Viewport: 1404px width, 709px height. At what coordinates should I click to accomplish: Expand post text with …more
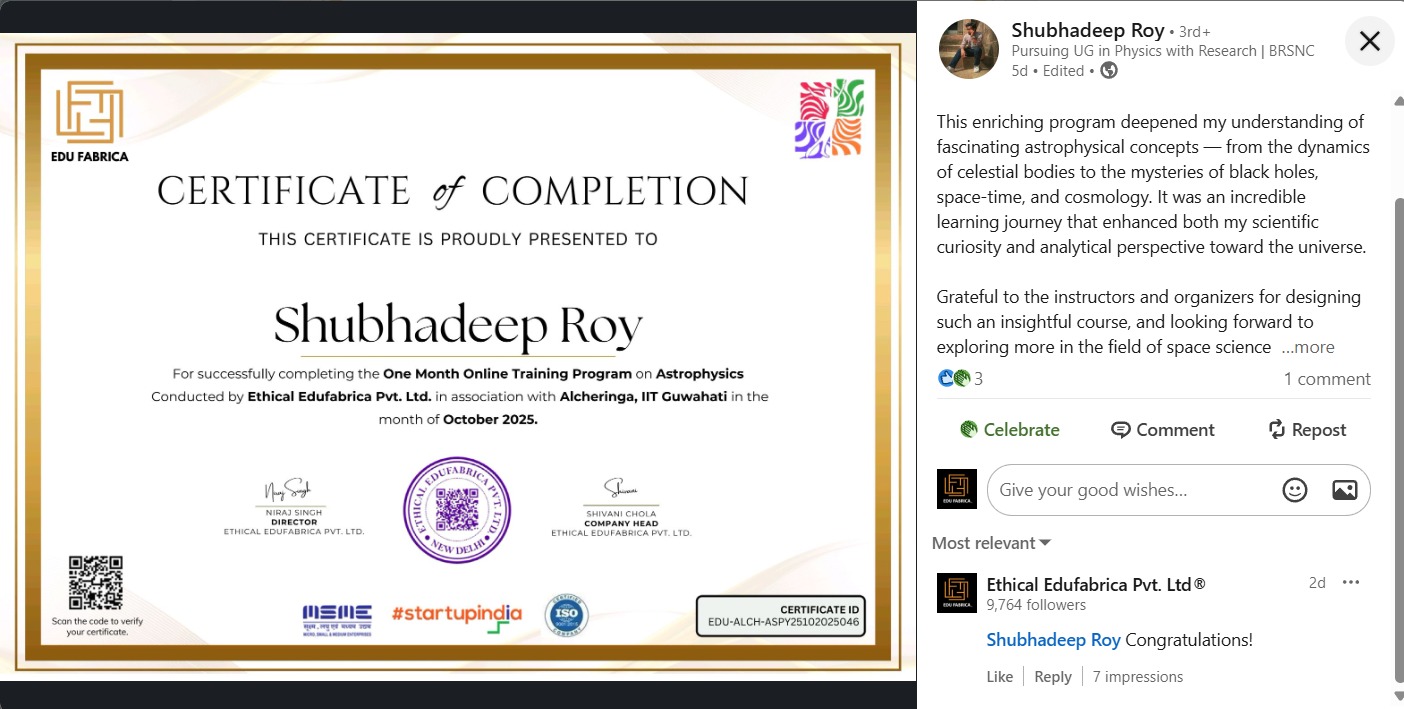(x=1308, y=347)
